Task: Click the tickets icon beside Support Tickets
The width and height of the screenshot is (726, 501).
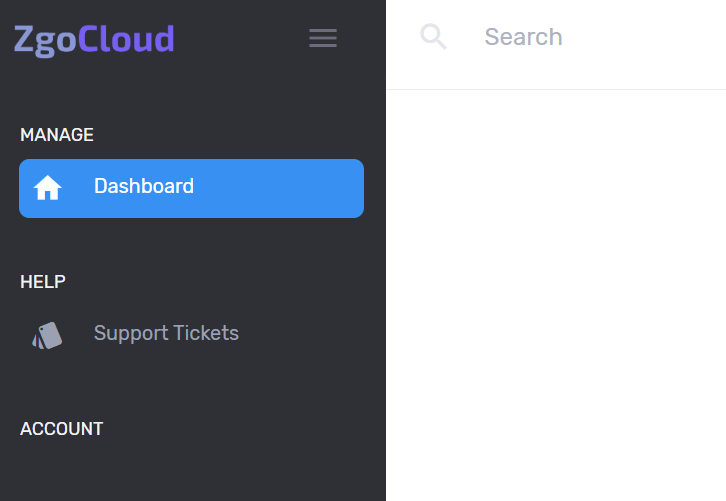Action: pos(47,335)
